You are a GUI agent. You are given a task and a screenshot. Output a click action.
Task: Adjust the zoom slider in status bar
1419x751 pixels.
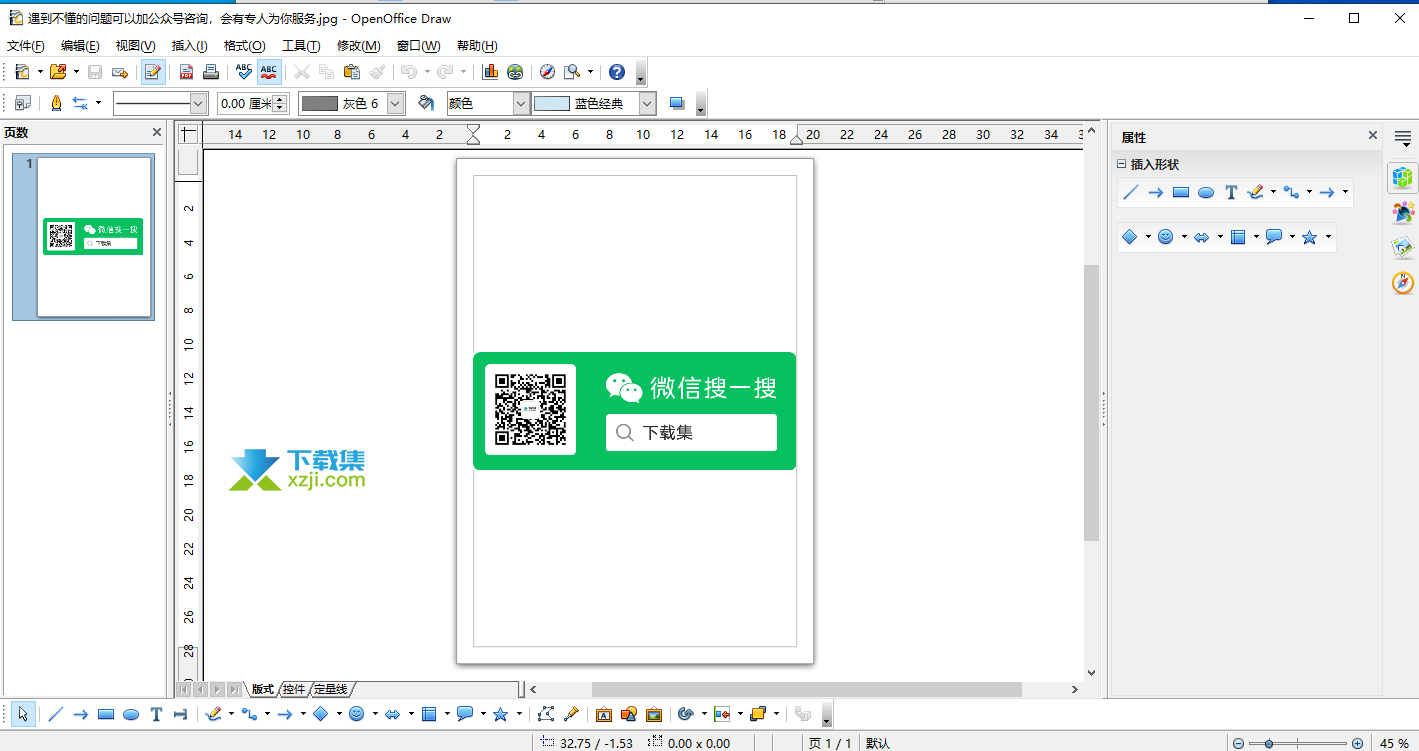click(1297, 743)
